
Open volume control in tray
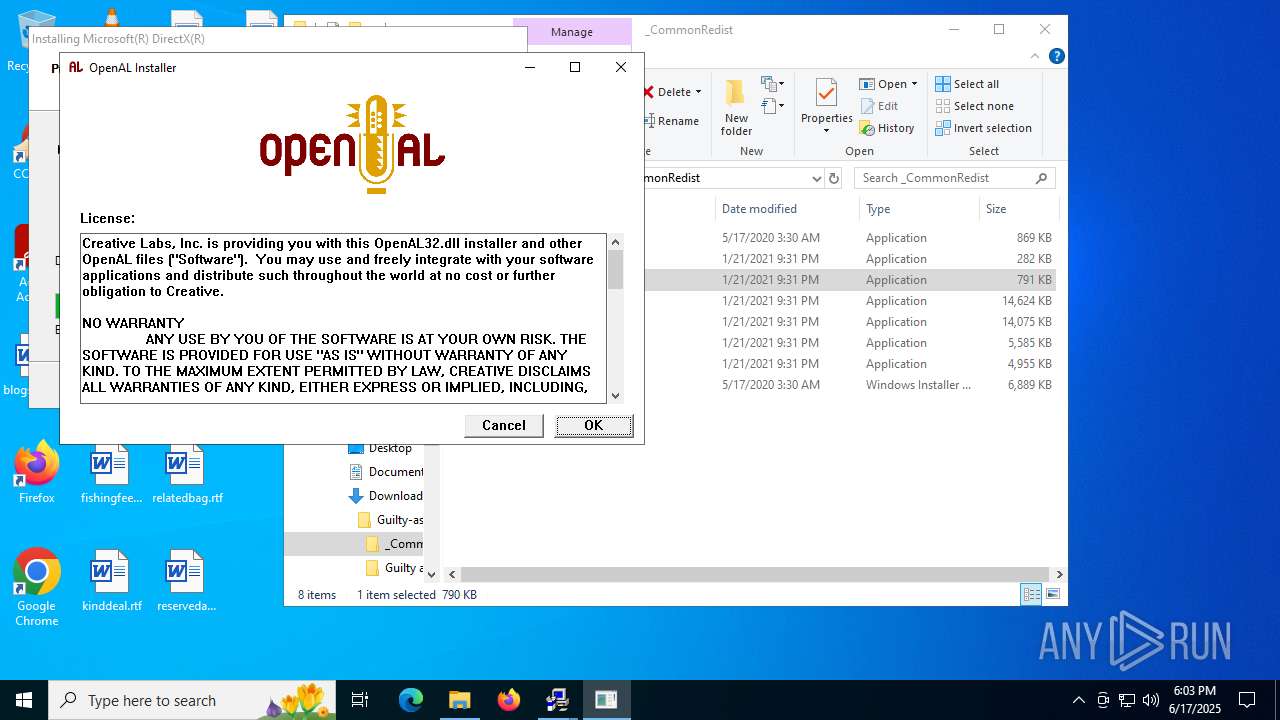1151,700
